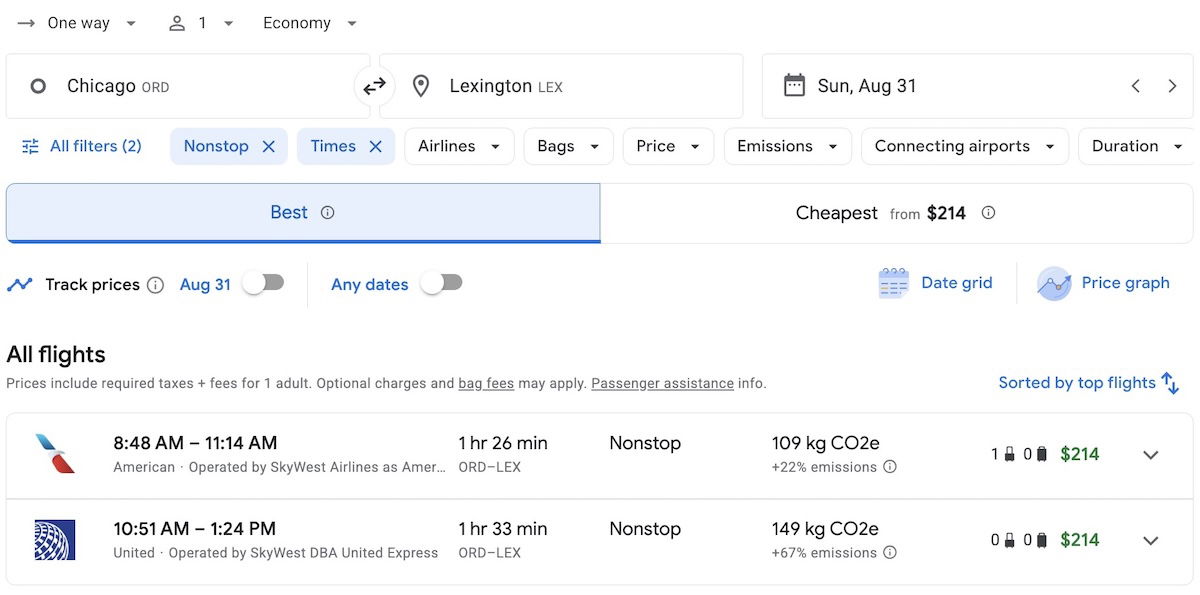The height and width of the screenshot is (595, 1200).
Task: Enable price tracking for Aug 31
Action: 264,284
